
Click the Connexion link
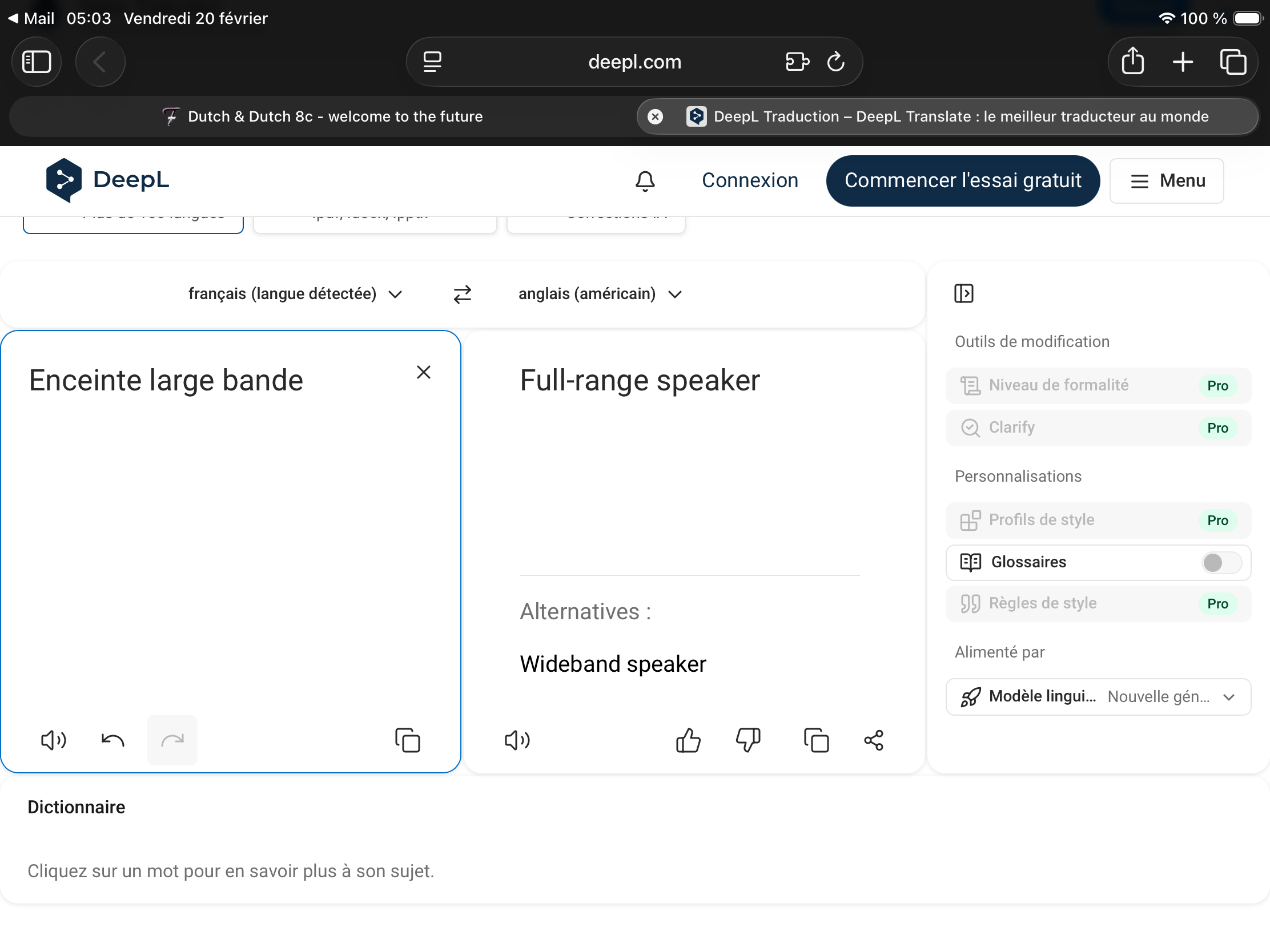(749, 181)
